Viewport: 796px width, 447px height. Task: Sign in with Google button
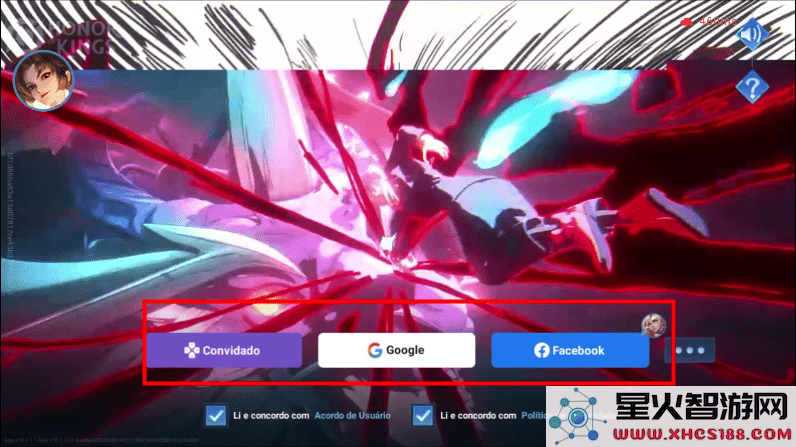[x=396, y=350]
